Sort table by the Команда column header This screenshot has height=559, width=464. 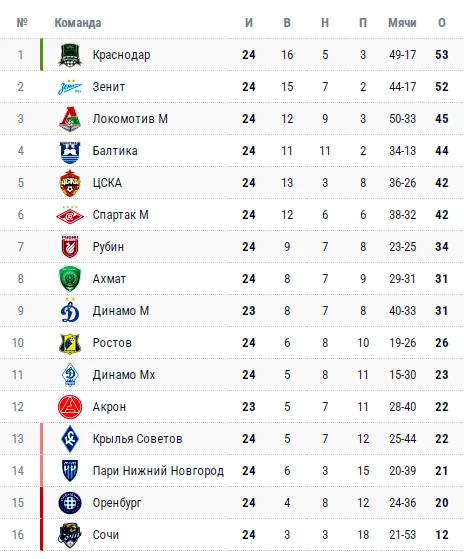(x=78, y=23)
